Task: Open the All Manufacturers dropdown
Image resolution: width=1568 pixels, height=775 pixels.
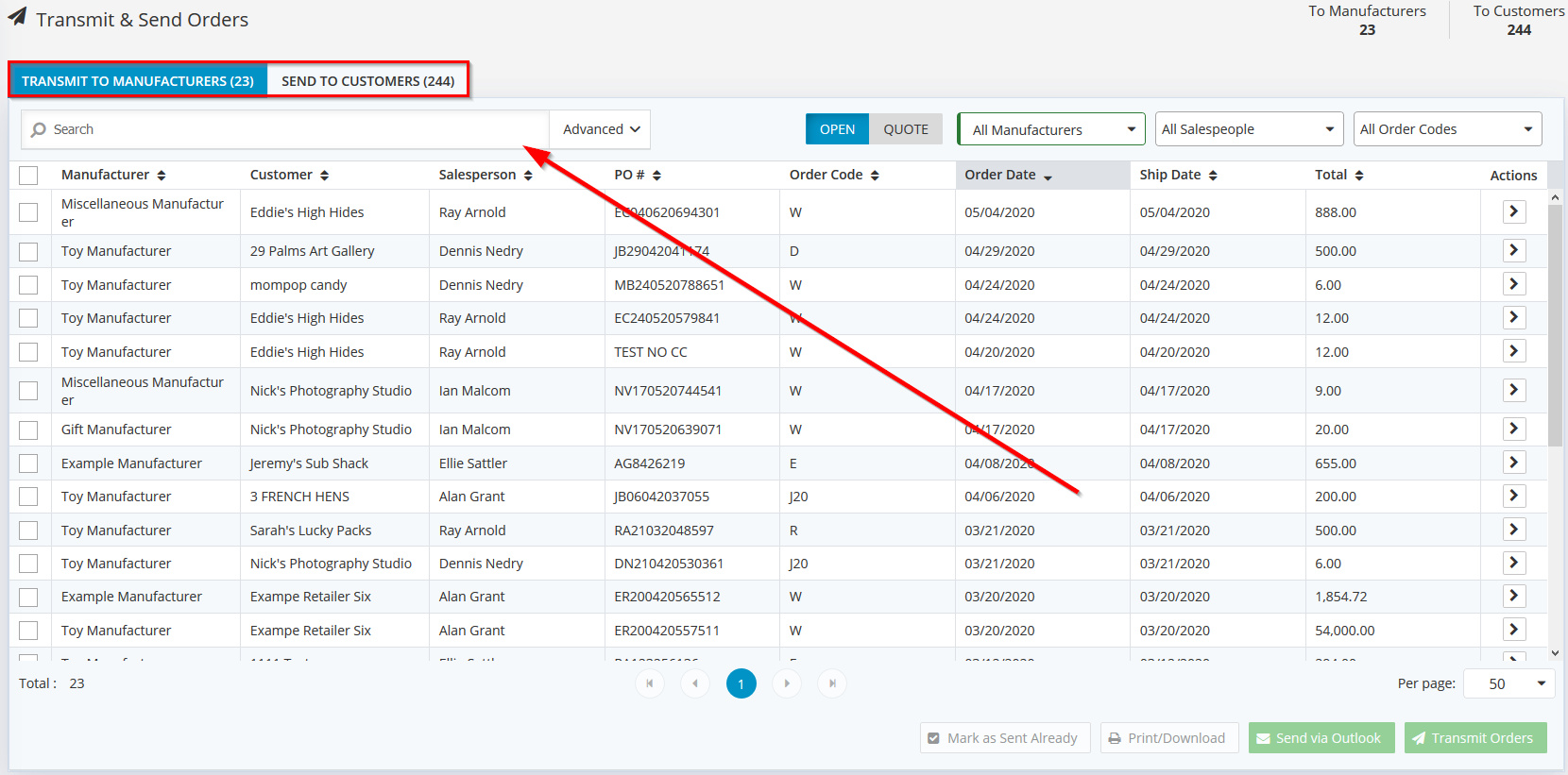Action: click(1050, 129)
